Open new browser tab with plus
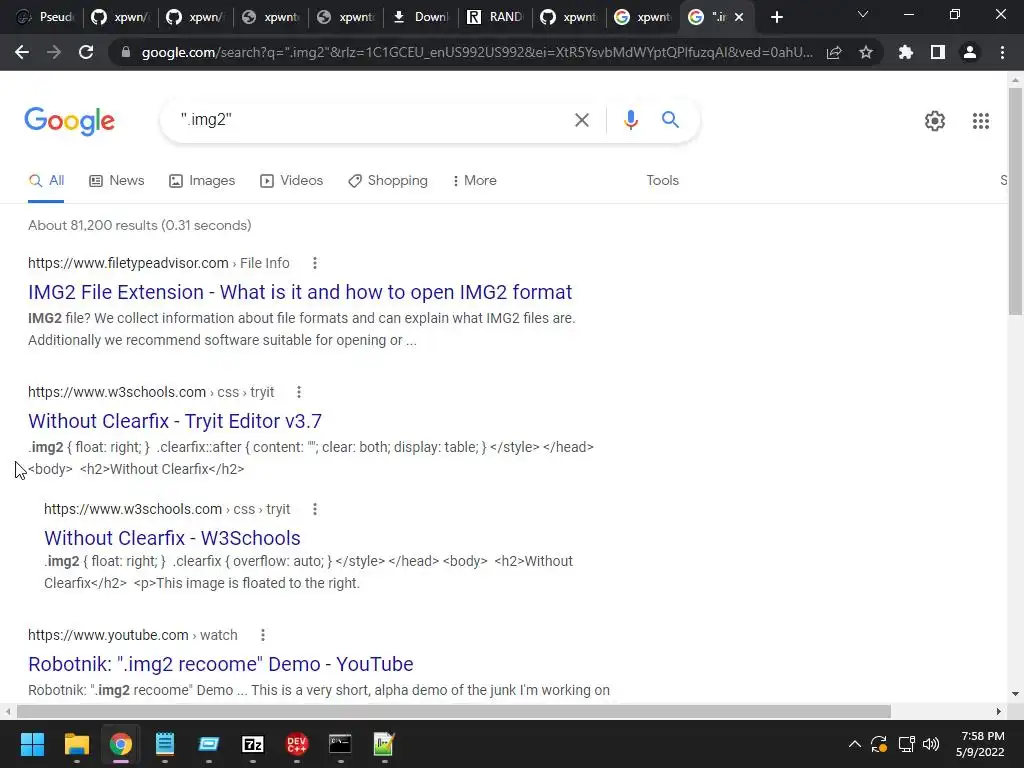 pyautogui.click(x=776, y=18)
